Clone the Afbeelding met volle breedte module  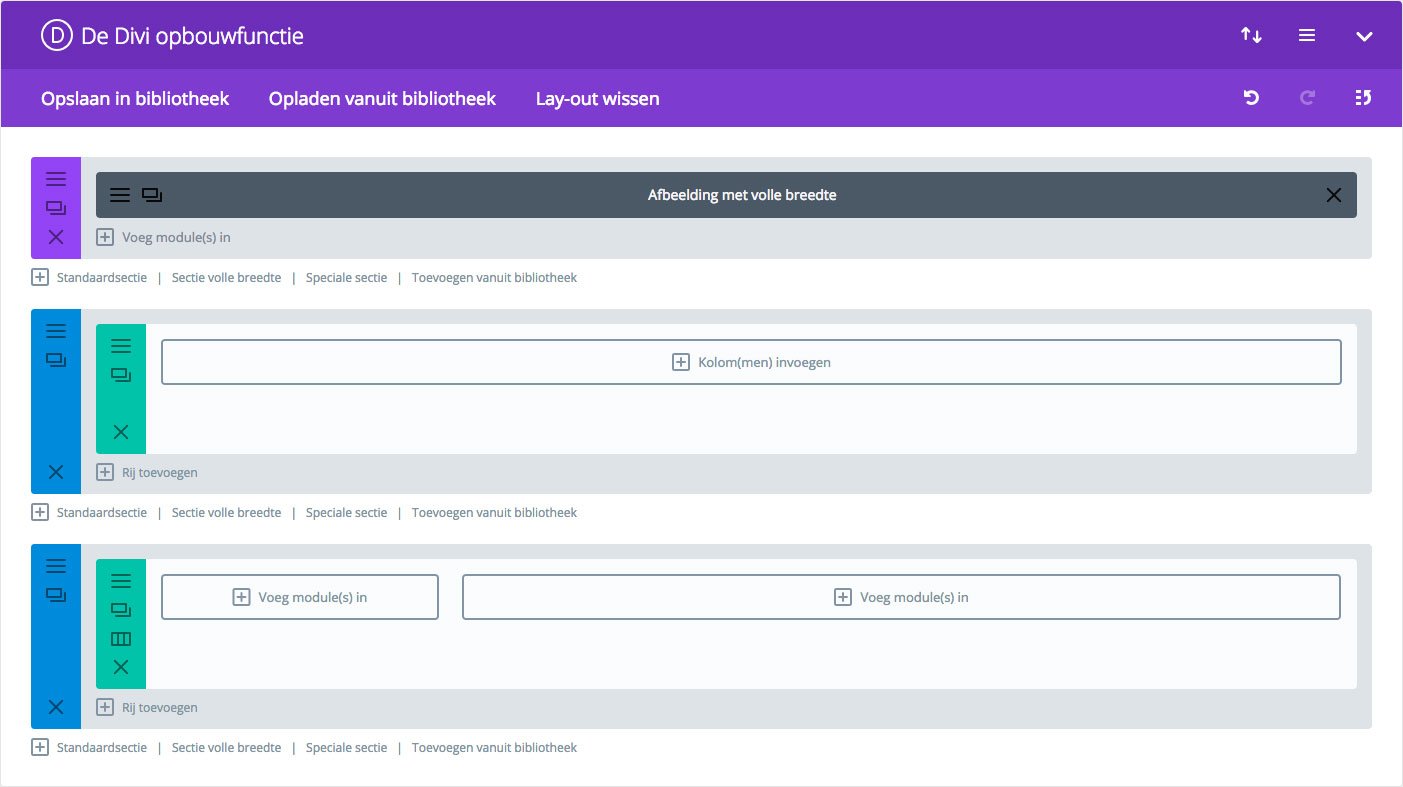(x=152, y=195)
